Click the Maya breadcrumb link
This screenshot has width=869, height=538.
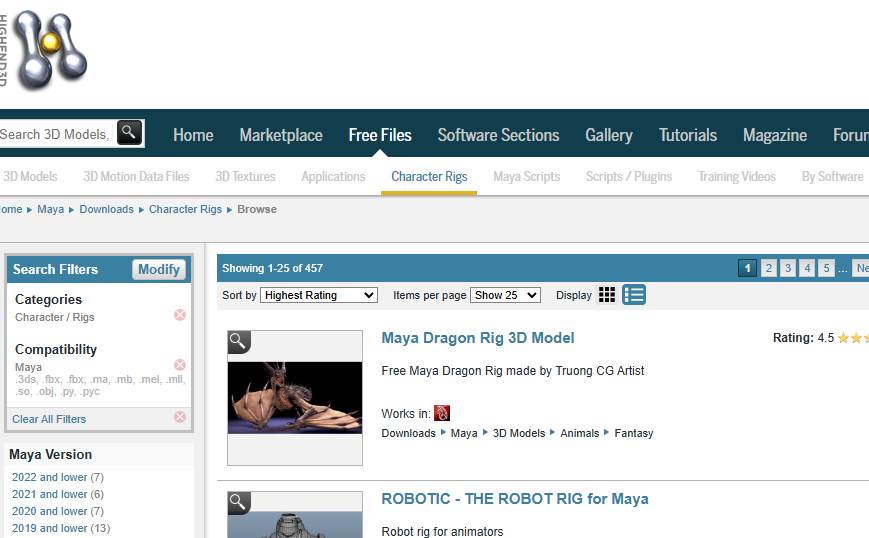tap(50, 209)
